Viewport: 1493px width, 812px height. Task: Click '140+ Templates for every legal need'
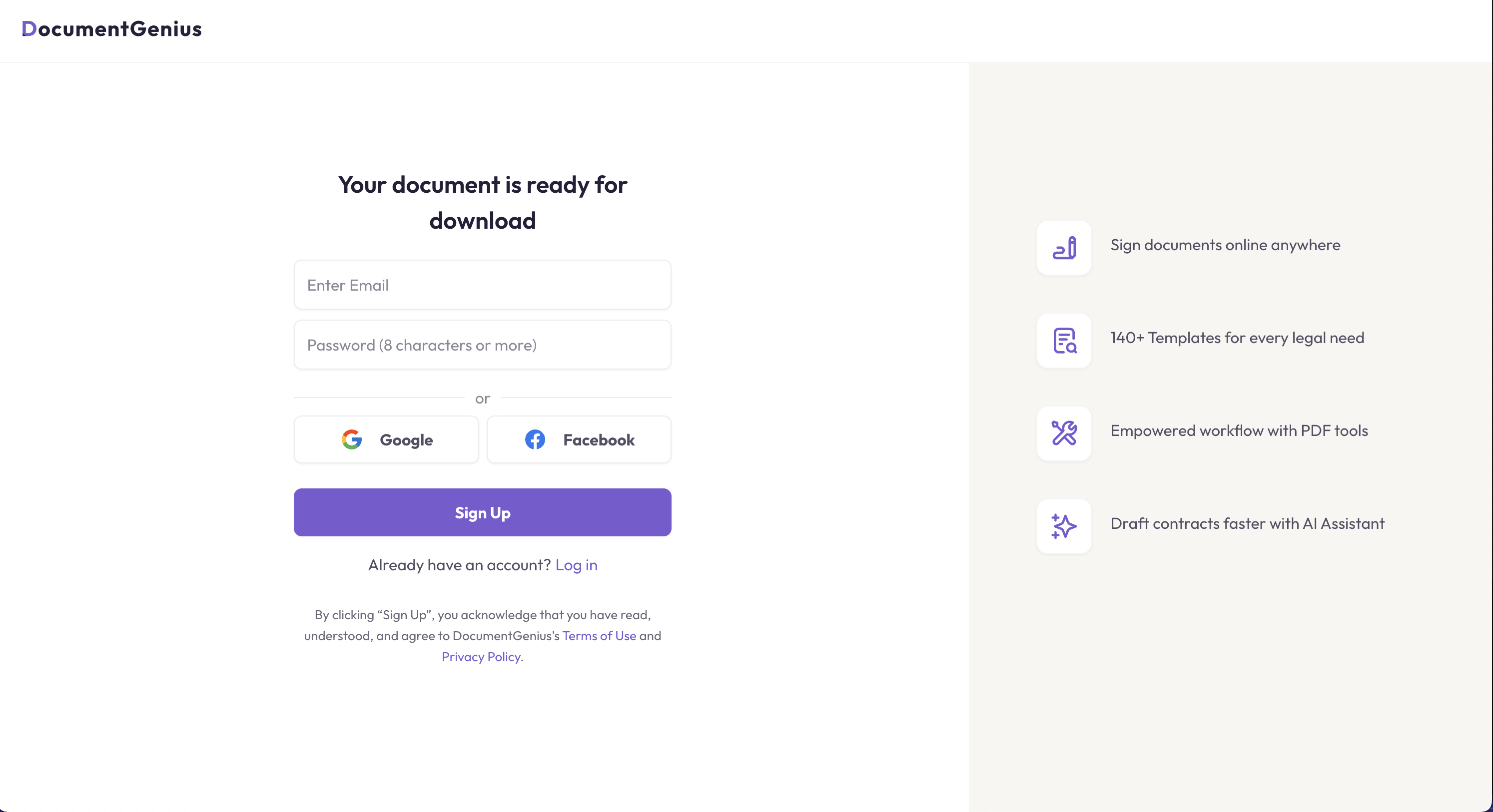coord(1237,338)
